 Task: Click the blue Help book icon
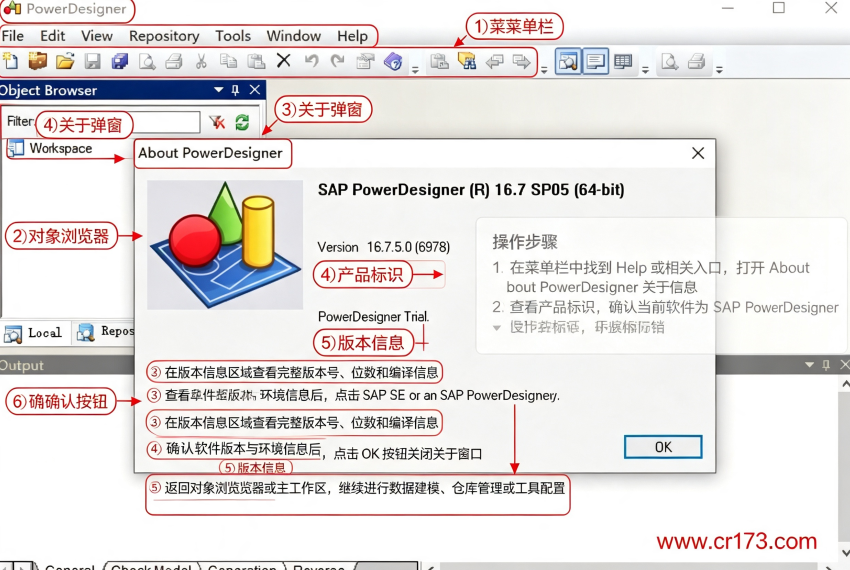pyautogui.click(x=393, y=61)
